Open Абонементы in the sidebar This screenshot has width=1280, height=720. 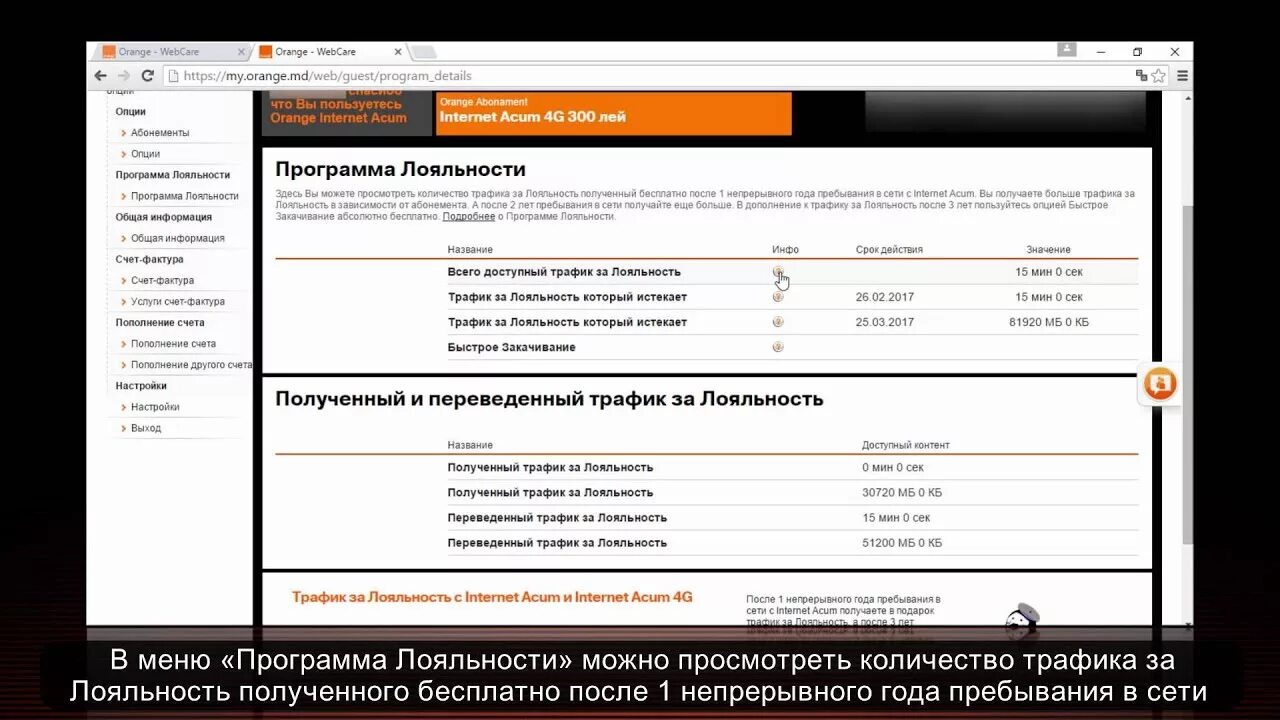(160, 133)
